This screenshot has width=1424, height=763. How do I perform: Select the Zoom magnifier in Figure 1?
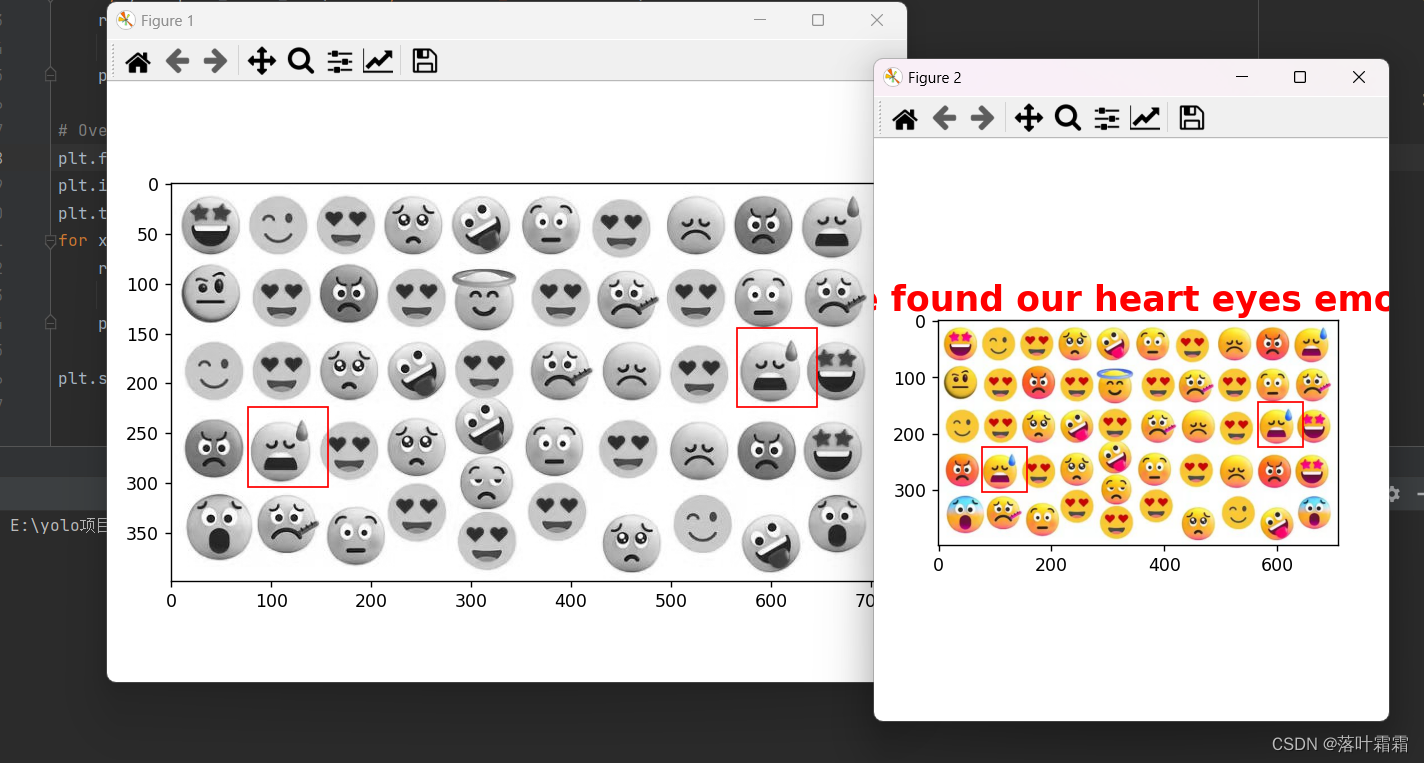click(x=300, y=62)
